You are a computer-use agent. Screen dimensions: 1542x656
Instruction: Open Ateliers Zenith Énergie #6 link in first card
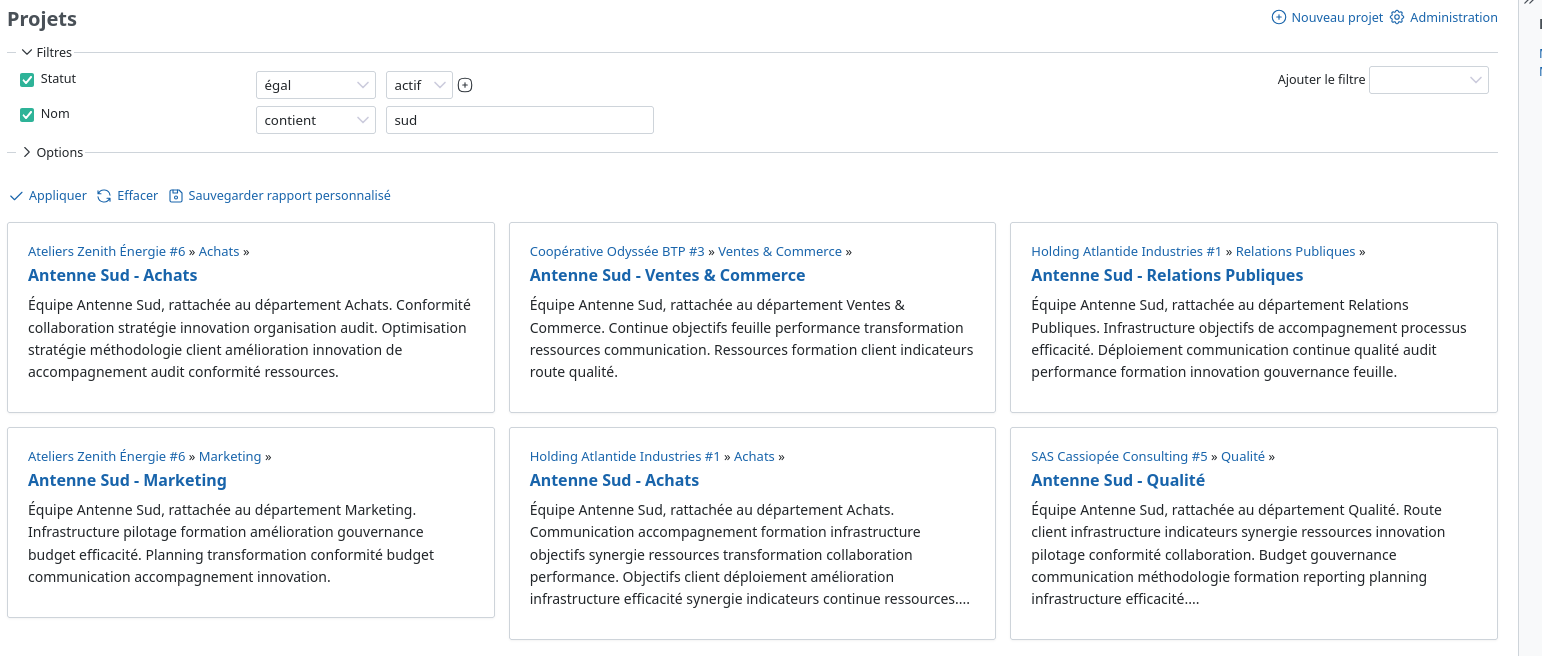click(x=107, y=252)
